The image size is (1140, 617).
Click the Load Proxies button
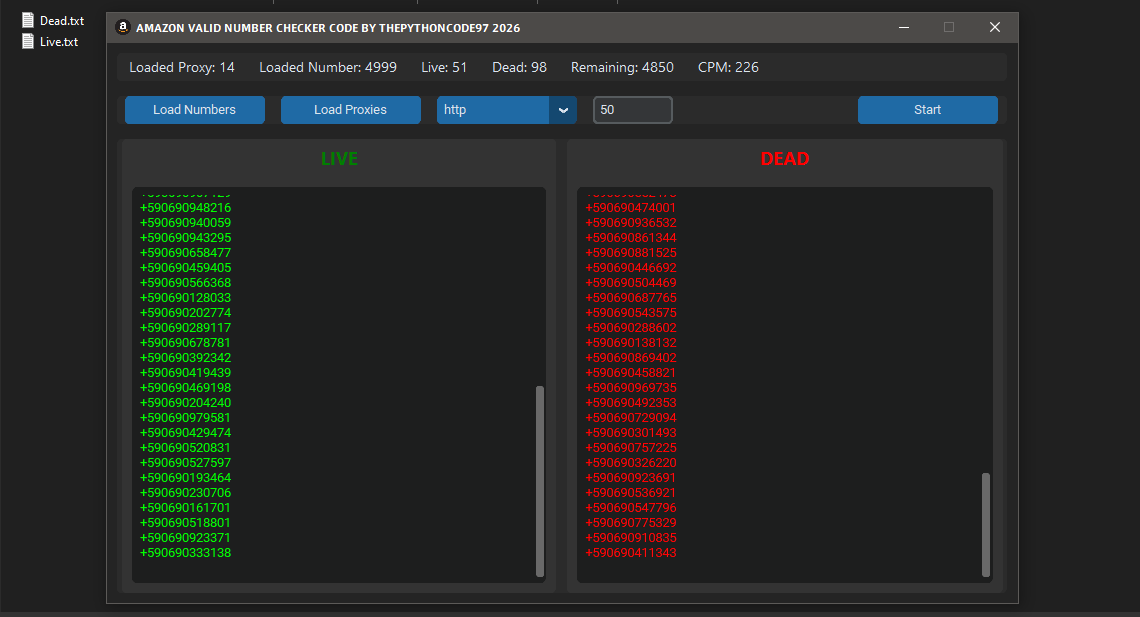[350, 110]
